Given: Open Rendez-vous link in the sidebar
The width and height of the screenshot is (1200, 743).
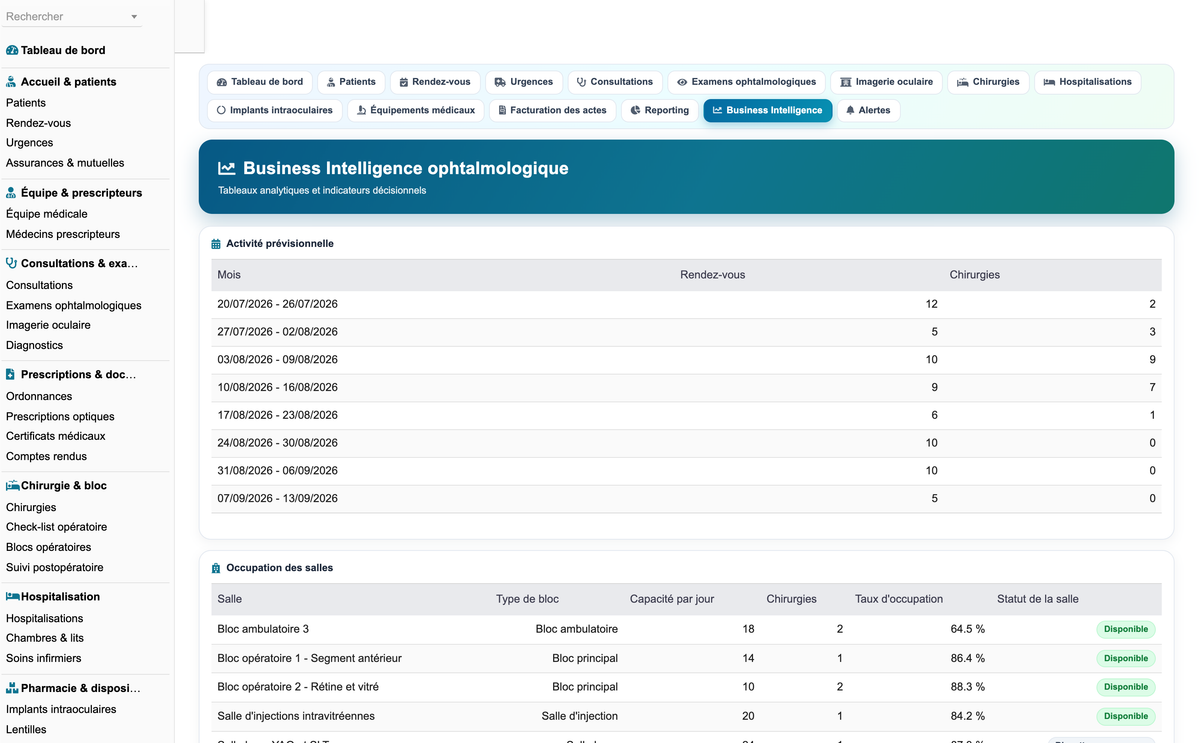Looking at the screenshot, I should [x=38, y=123].
